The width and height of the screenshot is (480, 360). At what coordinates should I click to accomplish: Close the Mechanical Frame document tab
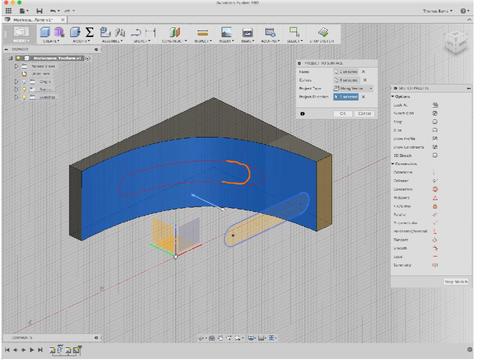pyautogui.click(x=63, y=20)
